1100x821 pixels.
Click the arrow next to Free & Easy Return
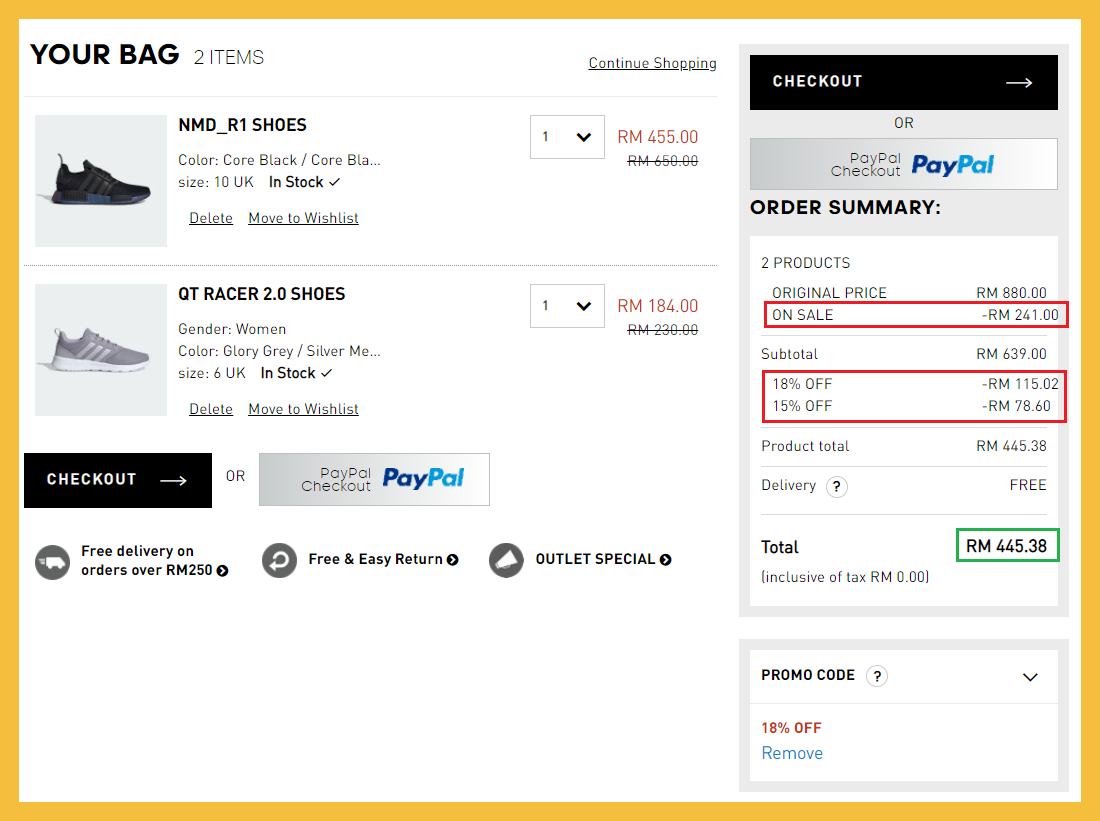(453, 560)
